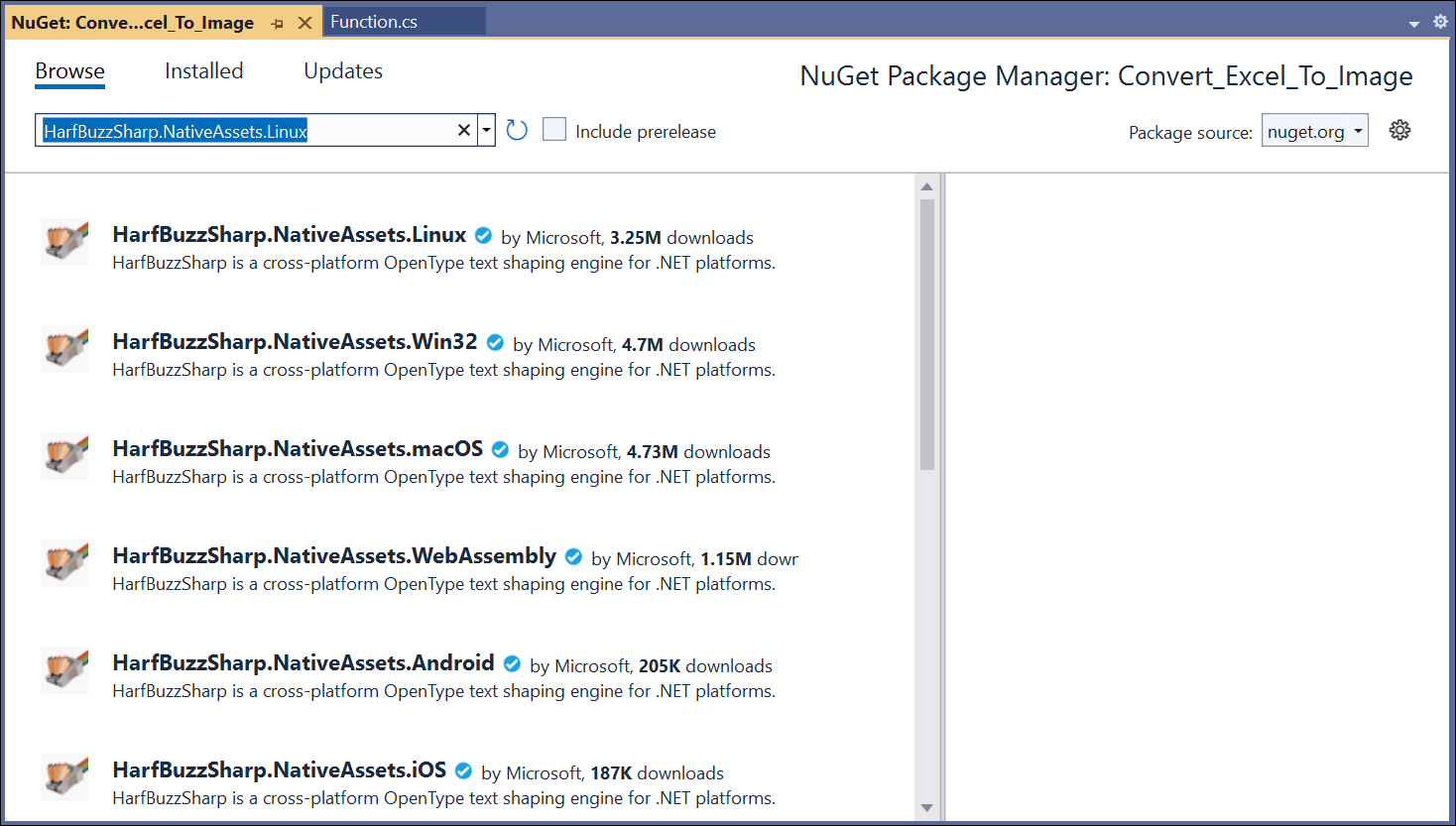Expand the search history dropdown arrow

[486, 130]
